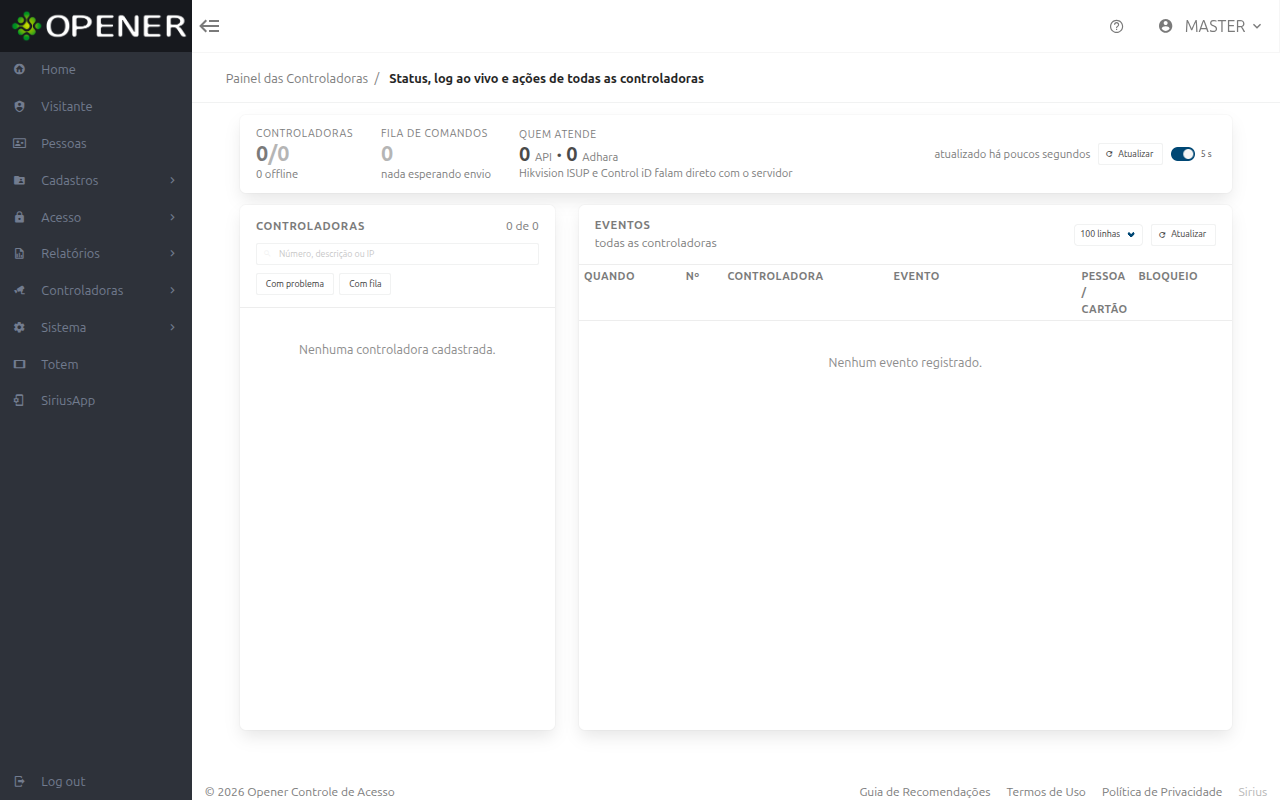Open the help question mark icon
This screenshot has width=1280, height=800.
(x=1117, y=27)
